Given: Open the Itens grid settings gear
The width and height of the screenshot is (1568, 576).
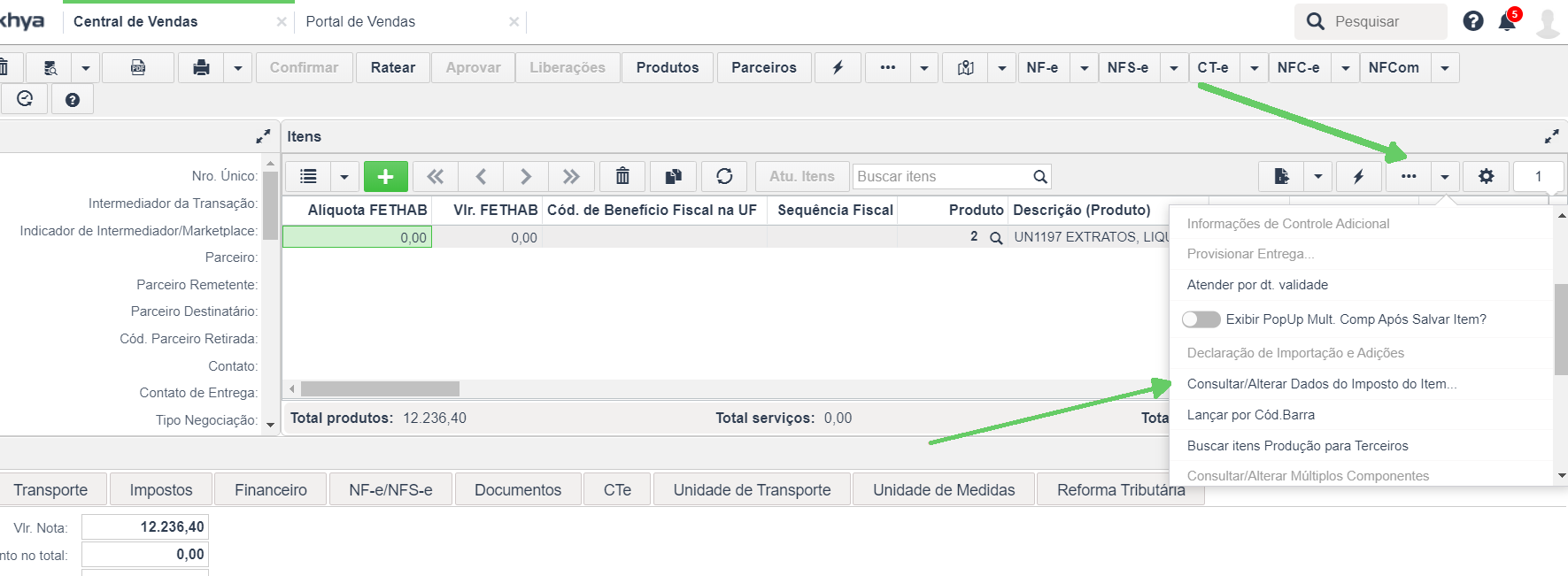Looking at the screenshot, I should coord(1487,176).
